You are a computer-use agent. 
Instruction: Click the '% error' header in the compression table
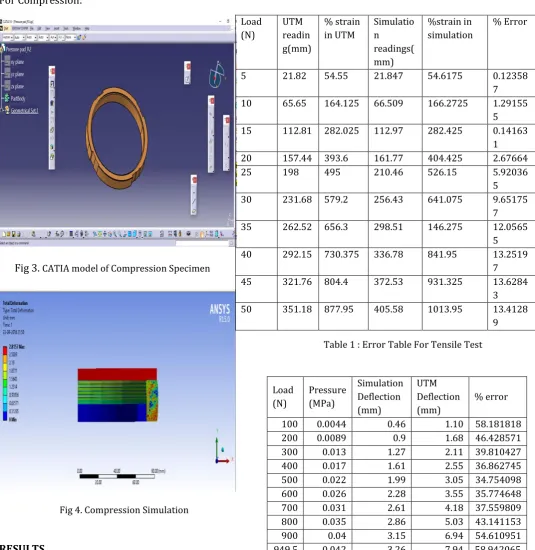click(491, 397)
